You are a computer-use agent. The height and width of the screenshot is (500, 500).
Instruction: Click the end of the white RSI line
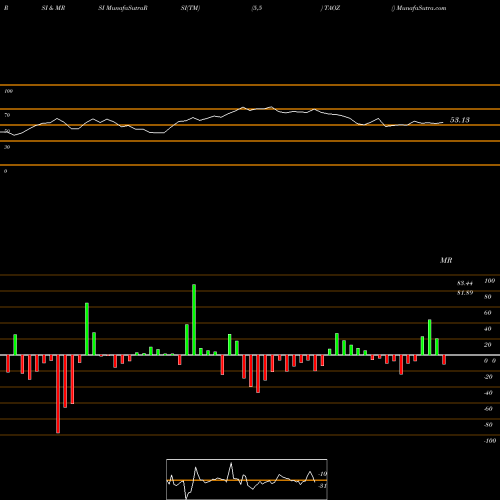[x=443, y=122]
